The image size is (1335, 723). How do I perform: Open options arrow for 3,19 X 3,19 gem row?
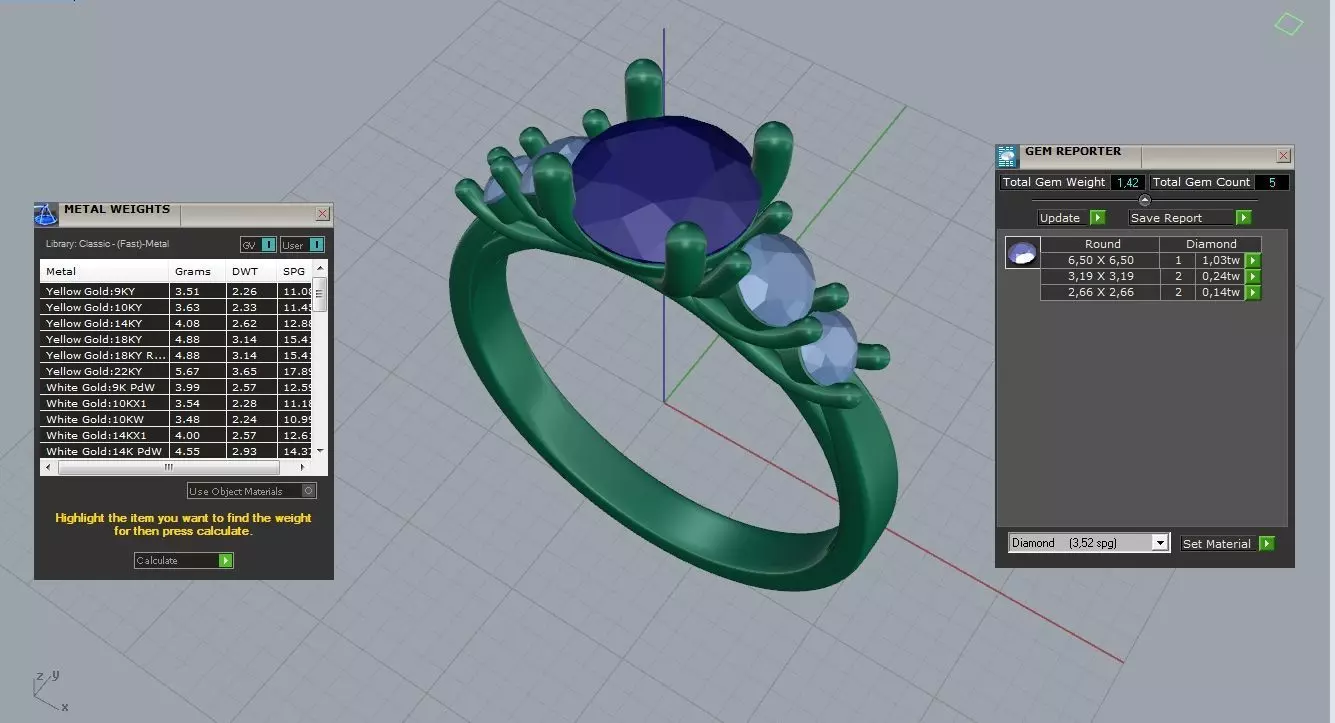[x=1253, y=277]
